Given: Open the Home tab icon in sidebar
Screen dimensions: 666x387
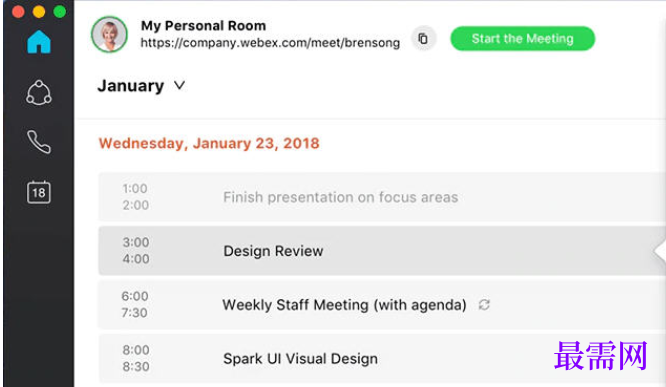Looking at the screenshot, I should (39, 42).
